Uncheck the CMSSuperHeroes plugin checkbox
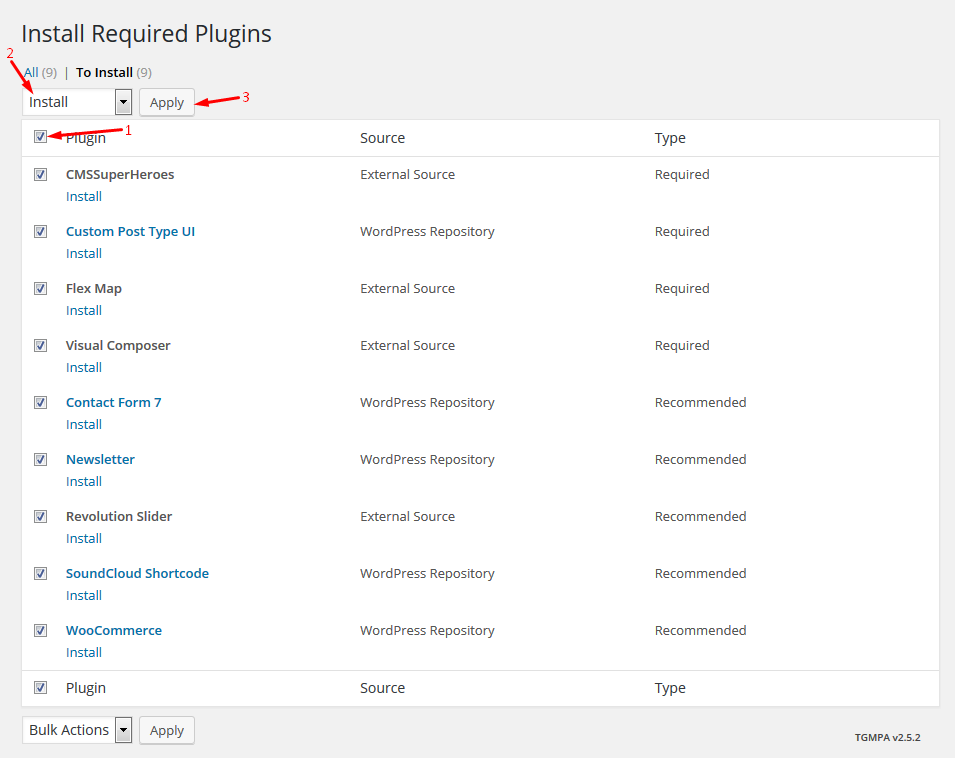 click(x=40, y=175)
